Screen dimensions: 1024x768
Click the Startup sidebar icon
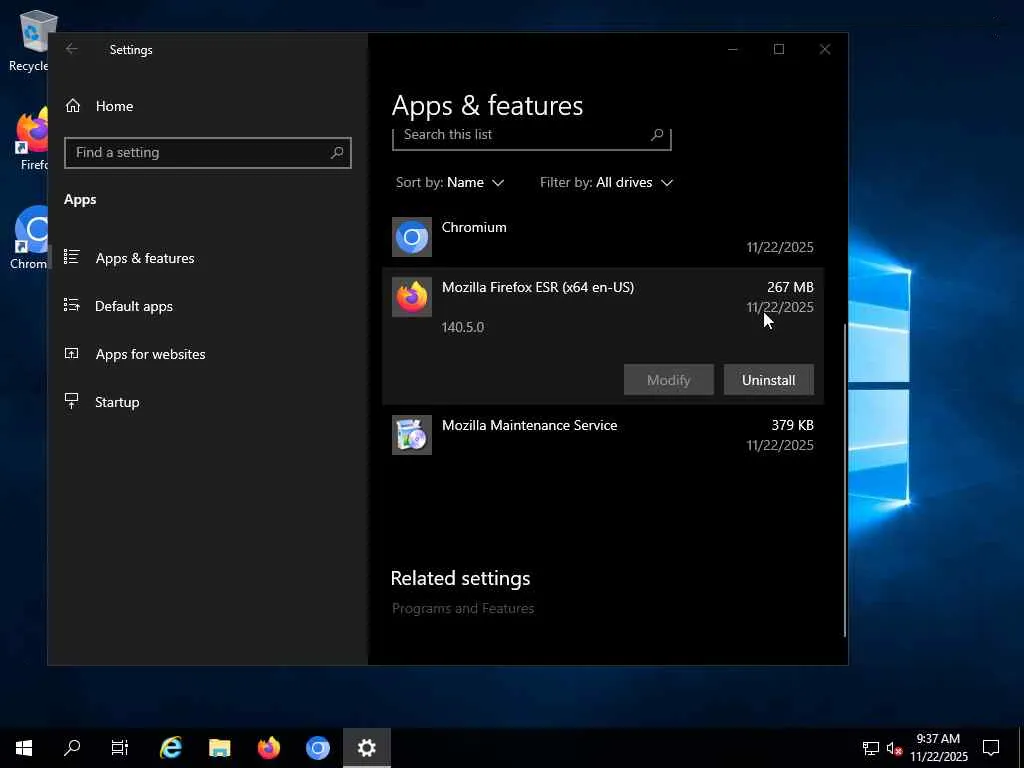click(72, 401)
